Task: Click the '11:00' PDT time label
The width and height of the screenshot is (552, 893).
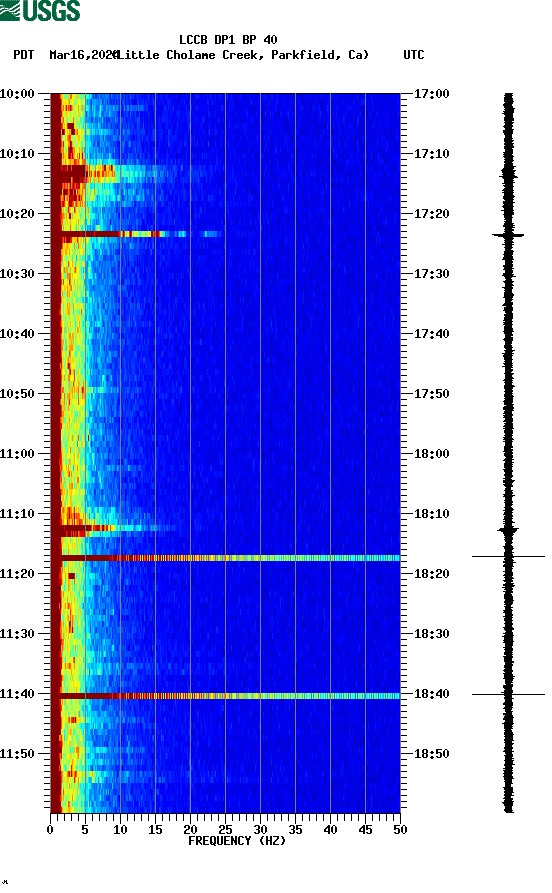Action: (18, 454)
